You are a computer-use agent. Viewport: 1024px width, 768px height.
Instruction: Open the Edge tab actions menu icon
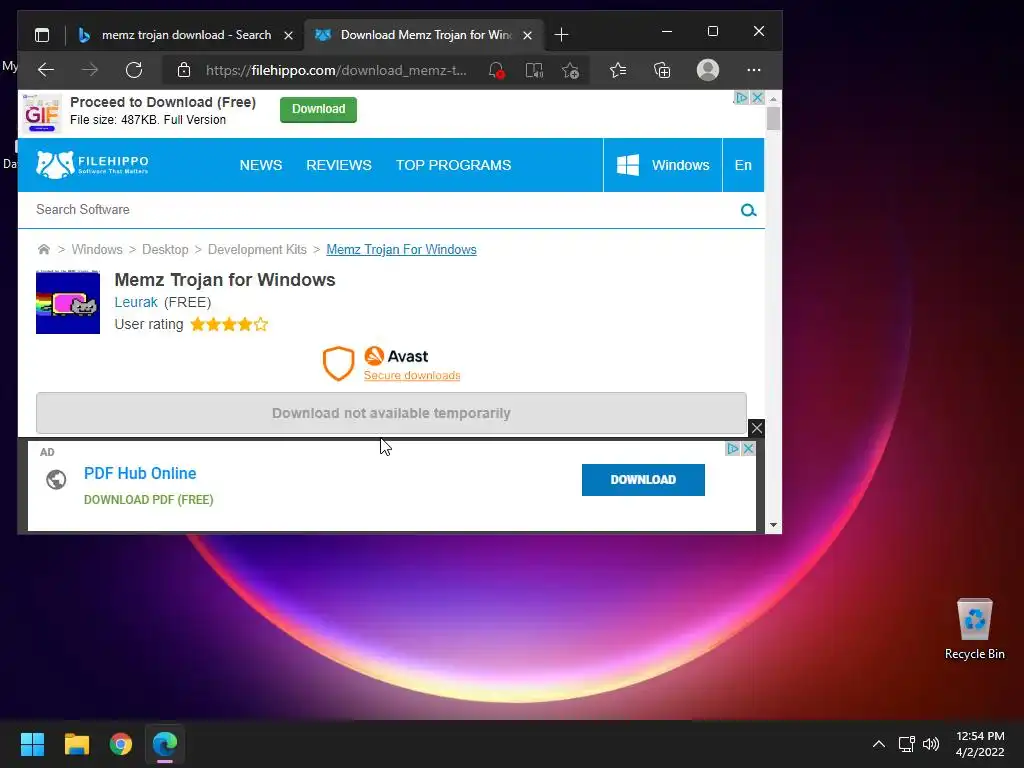42,35
